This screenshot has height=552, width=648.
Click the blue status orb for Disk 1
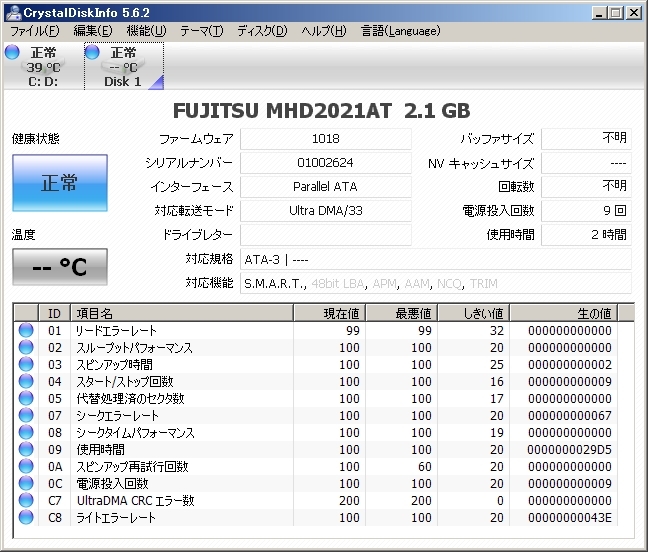pos(93,52)
